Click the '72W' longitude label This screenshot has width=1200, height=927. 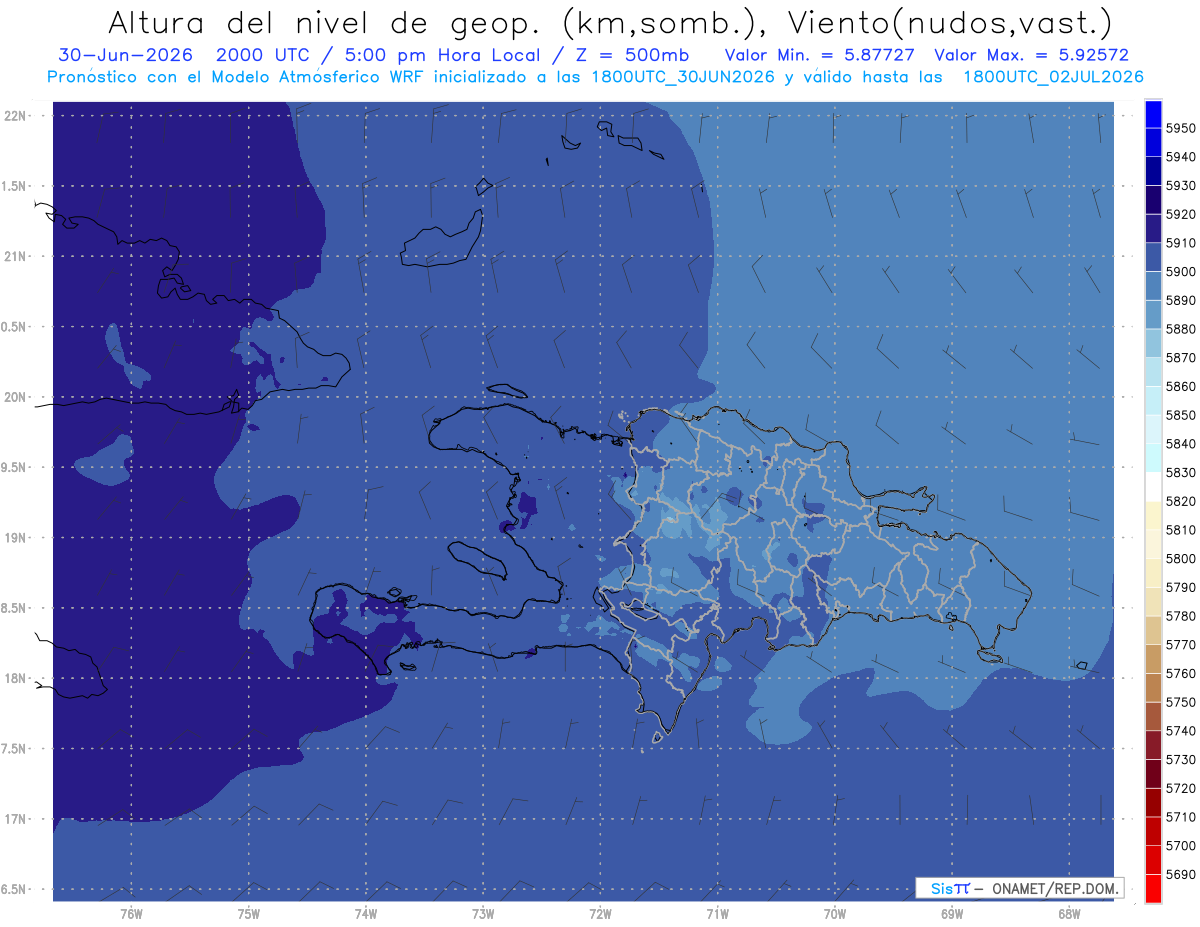600,913
